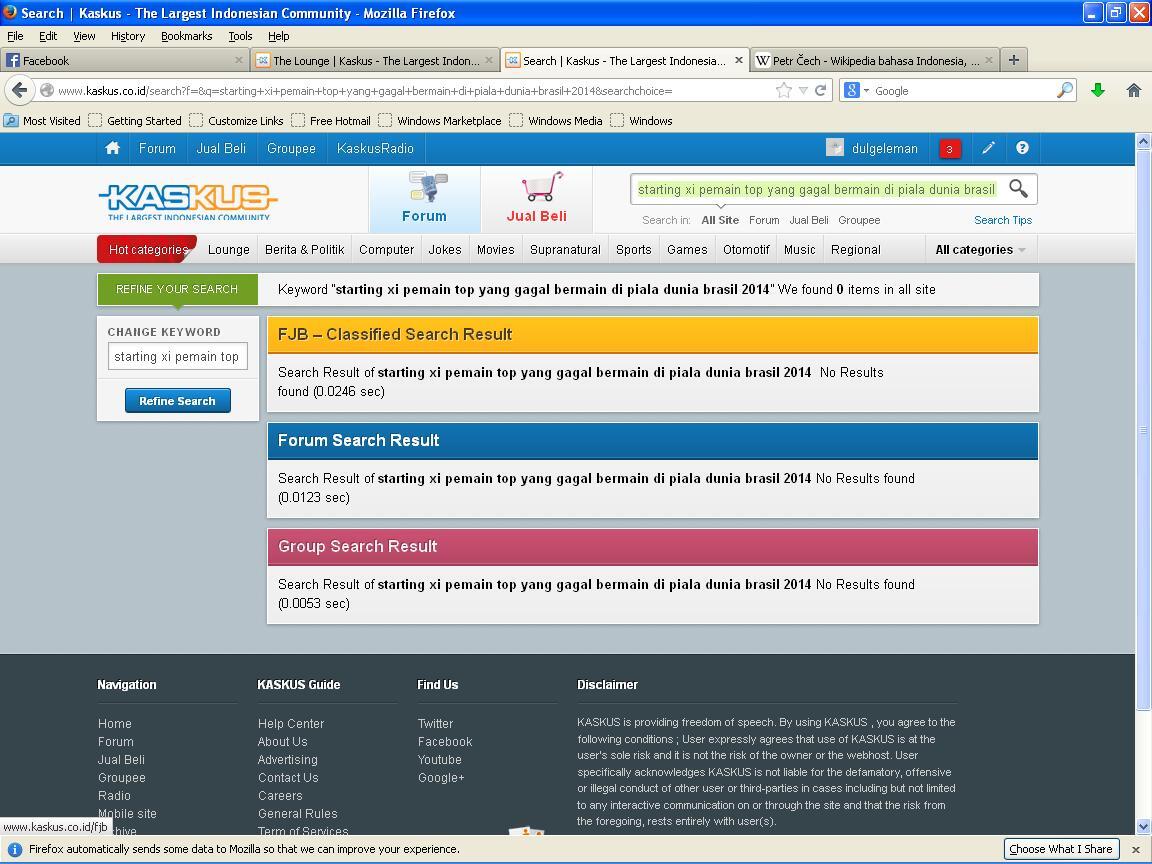Close the Facebook tab
This screenshot has height=864, width=1152.
pyautogui.click(x=238, y=60)
